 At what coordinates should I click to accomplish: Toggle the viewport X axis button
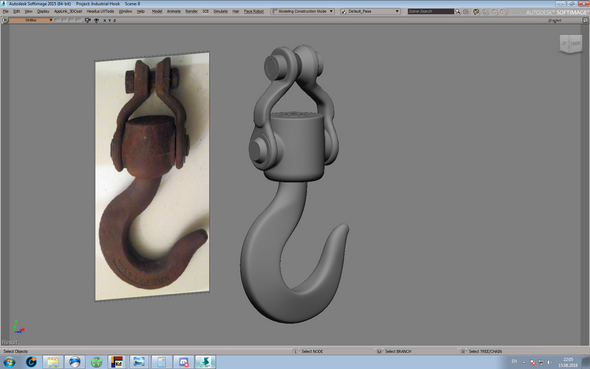(x=105, y=21)
